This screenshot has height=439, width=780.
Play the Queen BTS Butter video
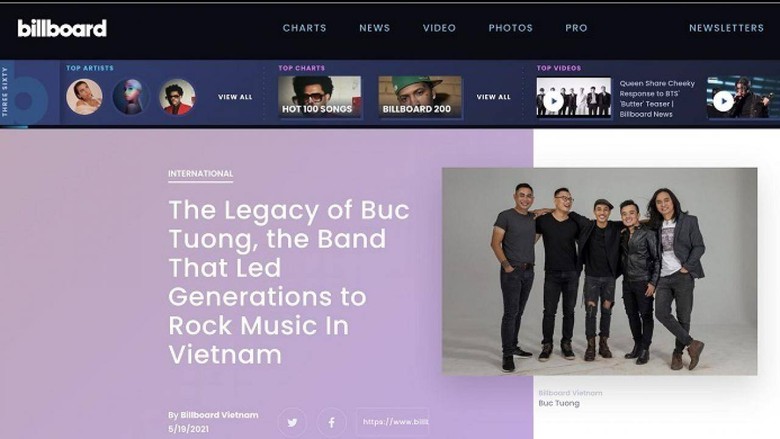pyautogui.click(x=553, y=101)
